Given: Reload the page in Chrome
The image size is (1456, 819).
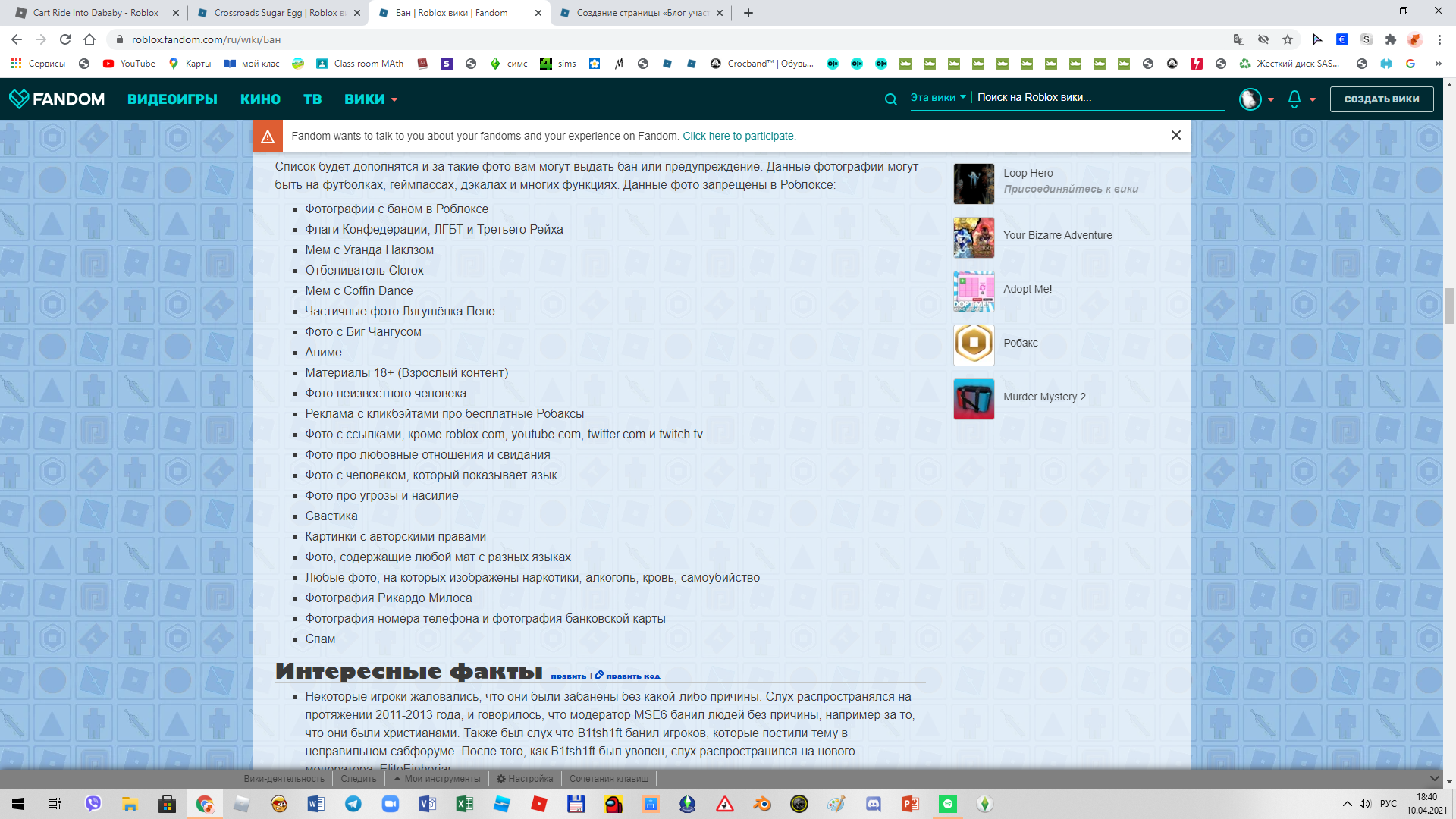Looking at the screenshot, I should pos(65,39).
